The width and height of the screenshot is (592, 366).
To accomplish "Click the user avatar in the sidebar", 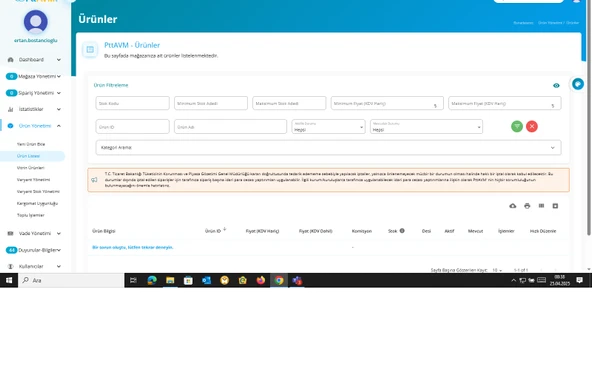I will coord(36,22).
